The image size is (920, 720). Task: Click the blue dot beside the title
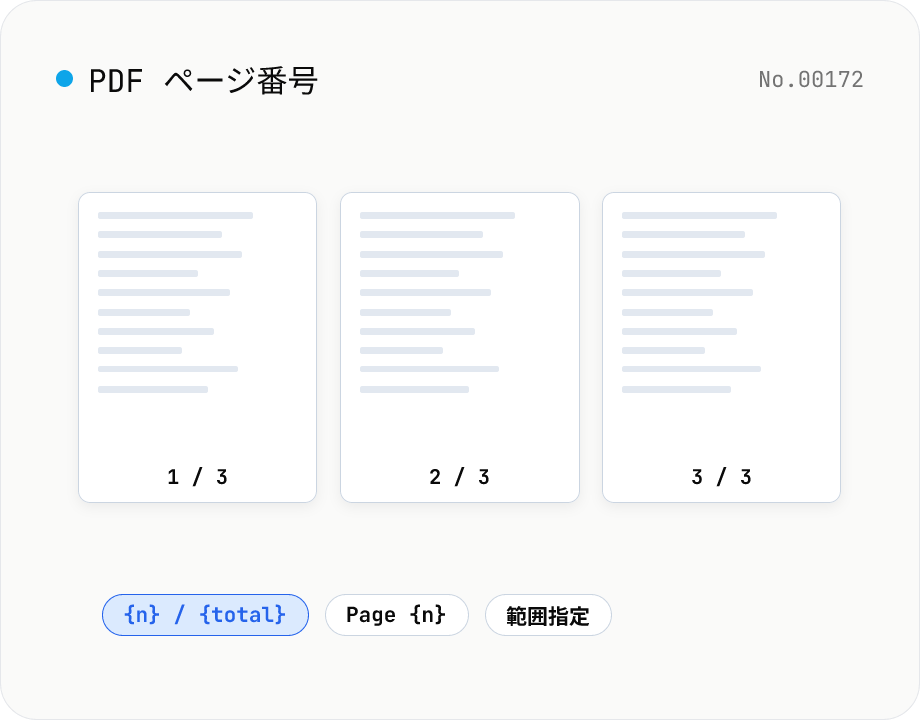(x=65, y=79)
